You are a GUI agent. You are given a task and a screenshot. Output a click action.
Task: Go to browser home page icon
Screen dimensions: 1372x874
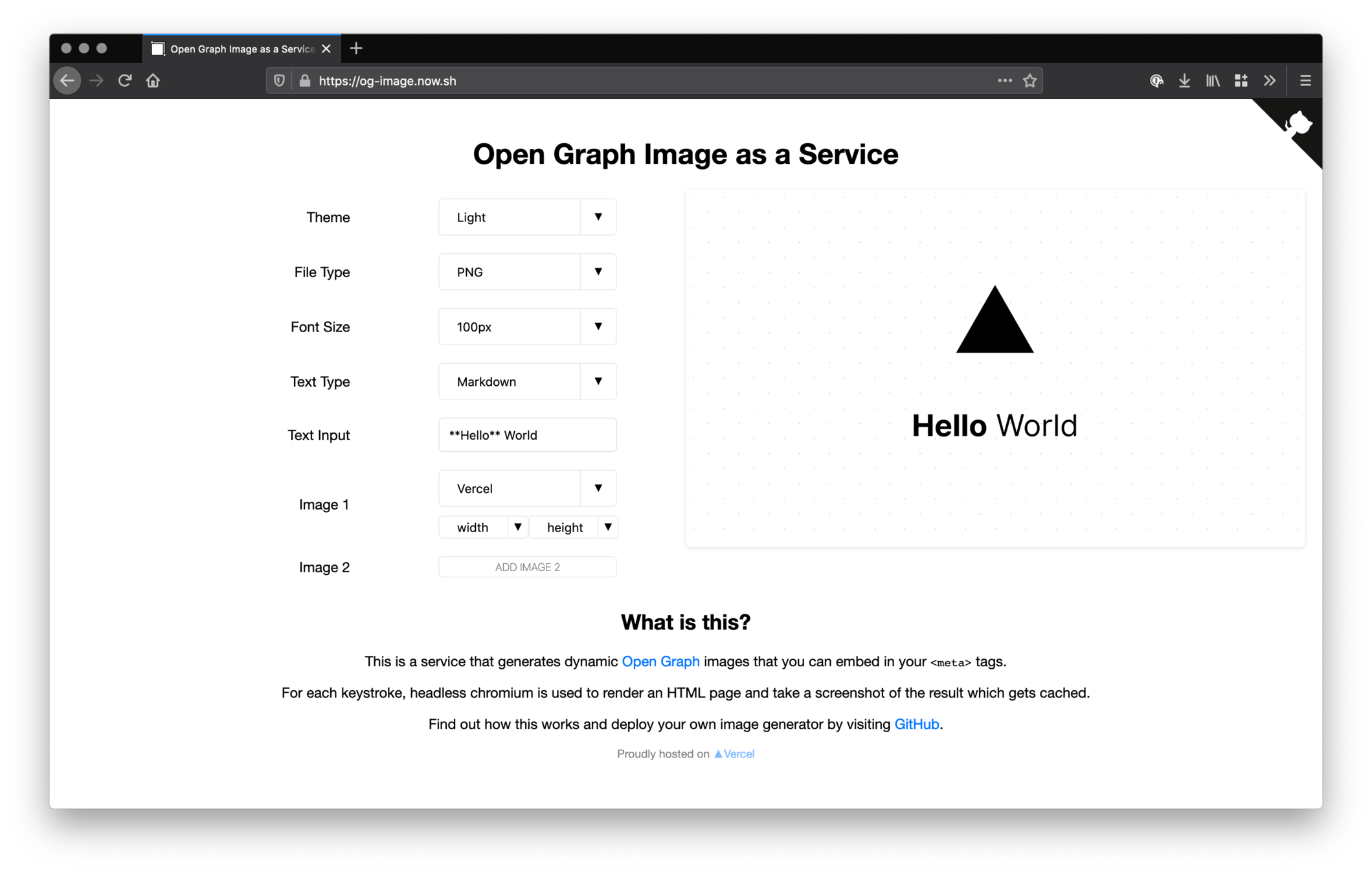click(x=153, y=81)
